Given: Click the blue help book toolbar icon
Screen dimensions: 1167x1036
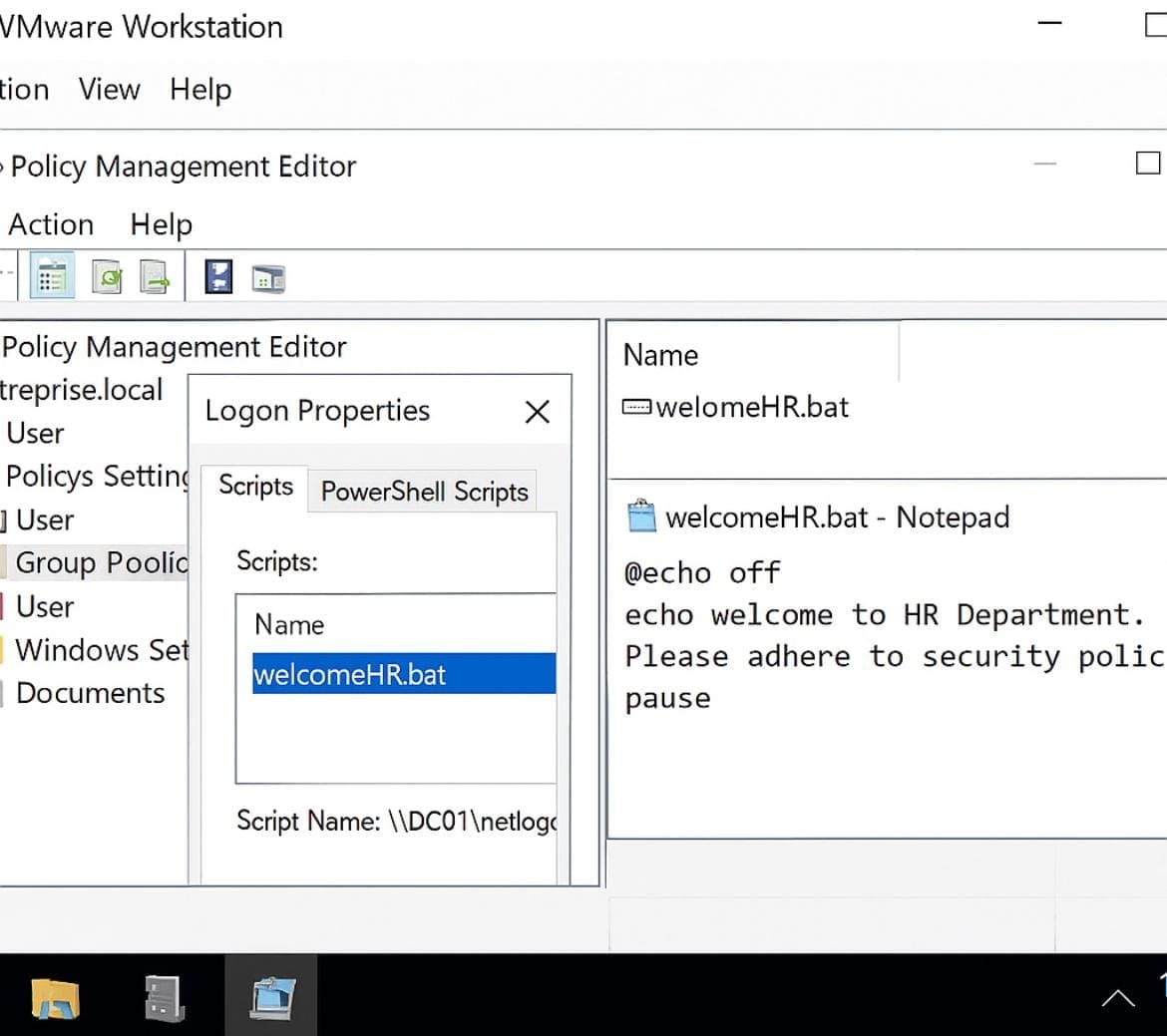Looking at the screenshot, I should pyautogui.click(x=218, y=277).
